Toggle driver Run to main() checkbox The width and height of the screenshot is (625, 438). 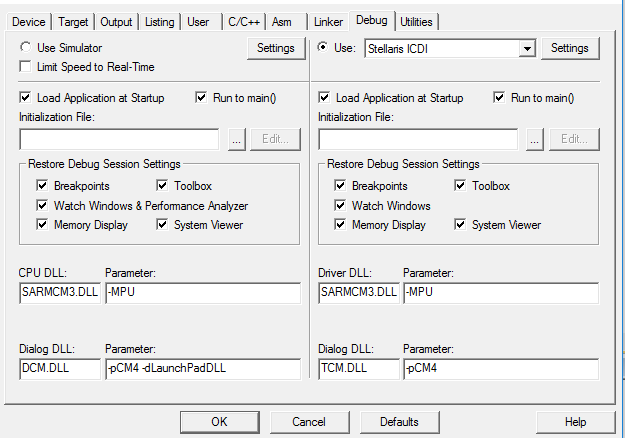tap(499, 98)
